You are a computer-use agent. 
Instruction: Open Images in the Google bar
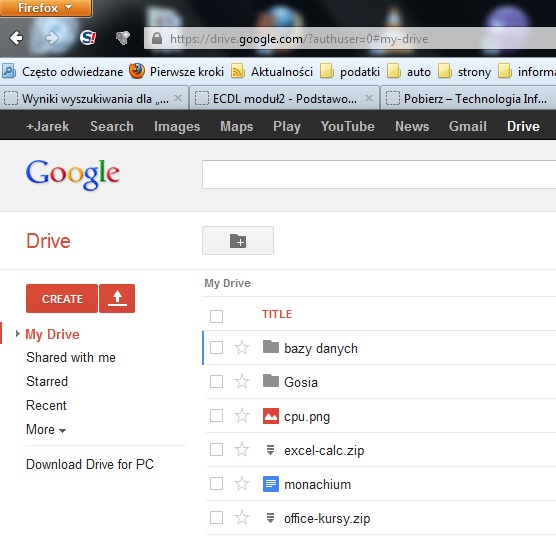click(177, 126)
